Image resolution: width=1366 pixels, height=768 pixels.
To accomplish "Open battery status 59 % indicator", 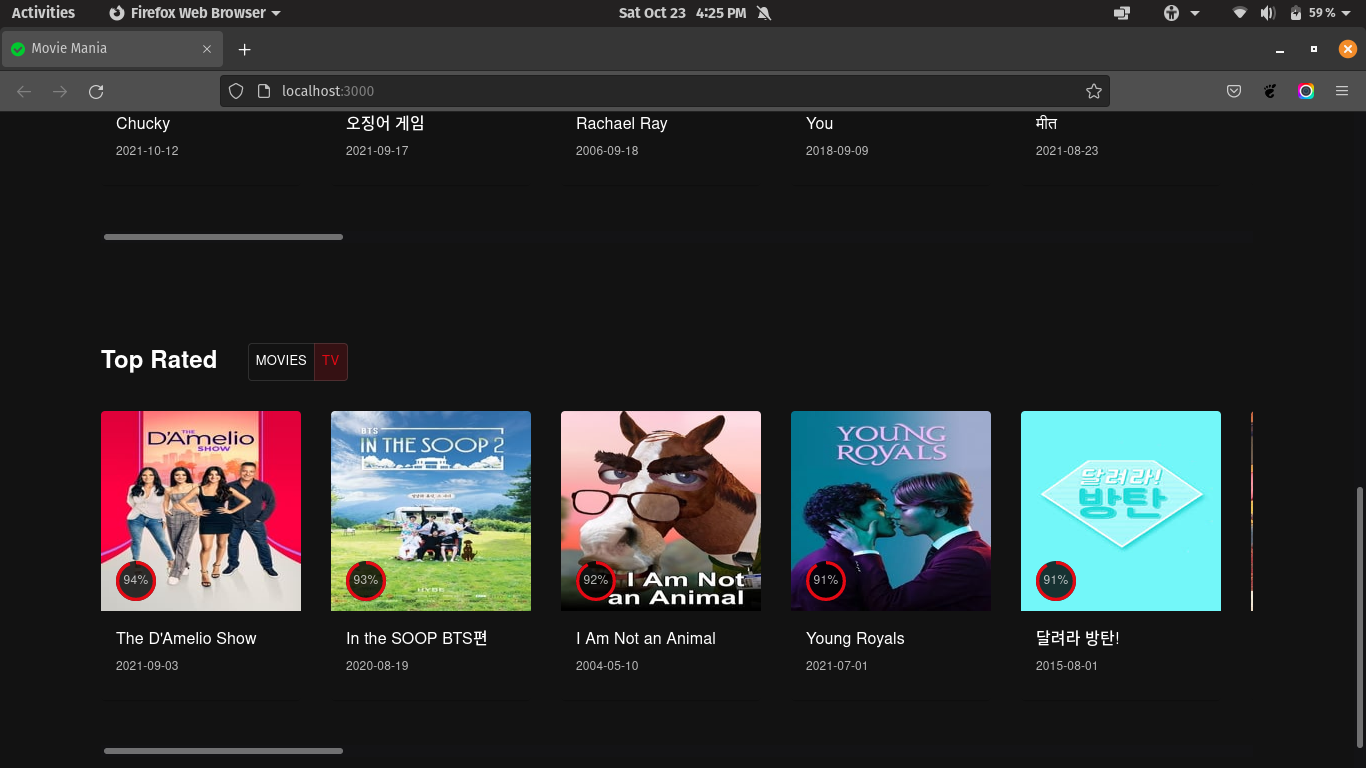I will pos(1318,13).
